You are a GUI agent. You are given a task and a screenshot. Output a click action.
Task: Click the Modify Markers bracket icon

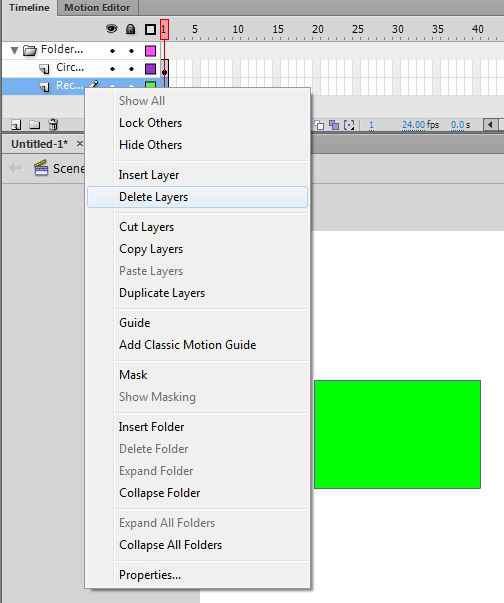point(349,125)
